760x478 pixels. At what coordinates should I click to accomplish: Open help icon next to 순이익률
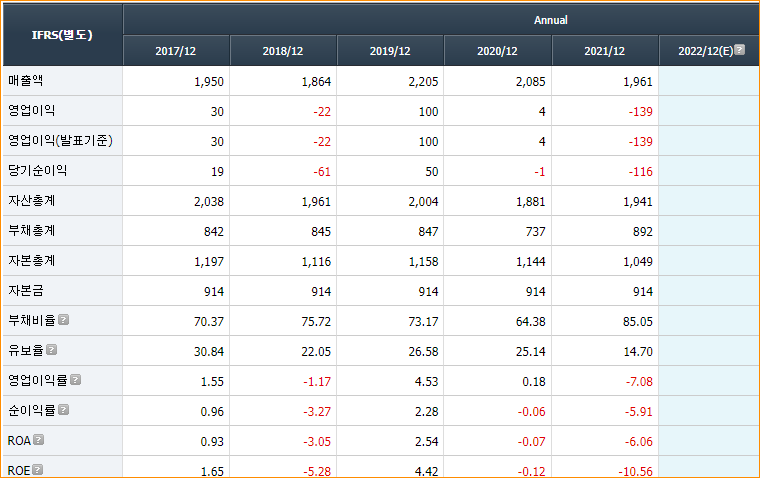click(63, 410)
